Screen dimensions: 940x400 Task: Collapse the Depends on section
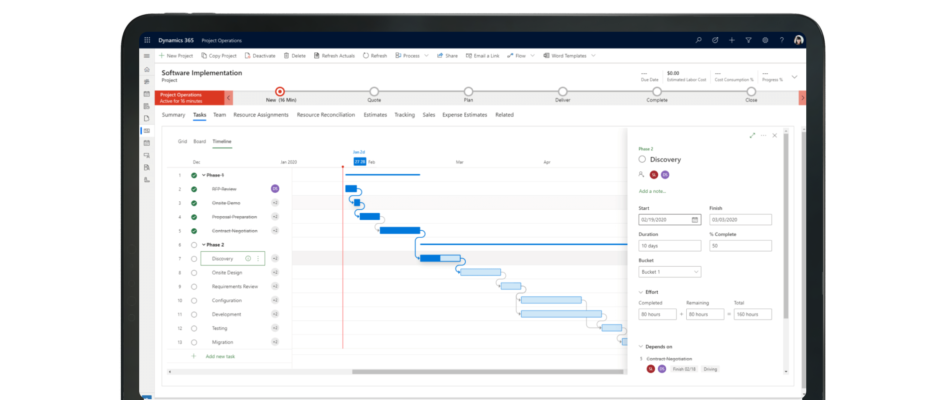pos(641,346)
